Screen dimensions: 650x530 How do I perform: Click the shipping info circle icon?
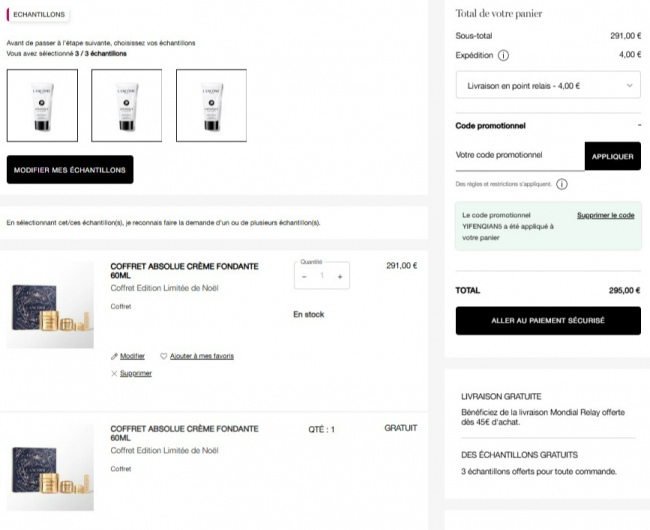503,56
